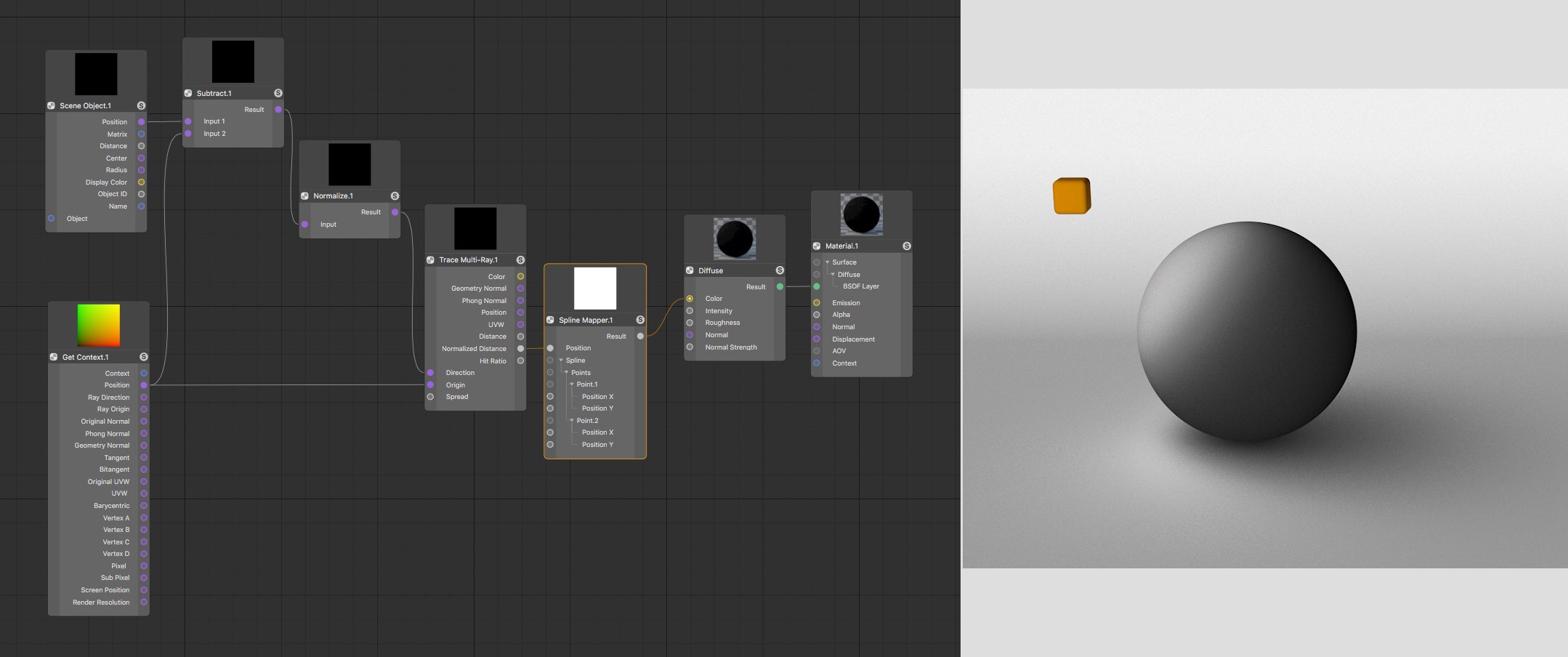The image size is (1568, 657).
Task: Select the Diffuse node Color input port
Action: pyautogui.click(x=690, y=299)
